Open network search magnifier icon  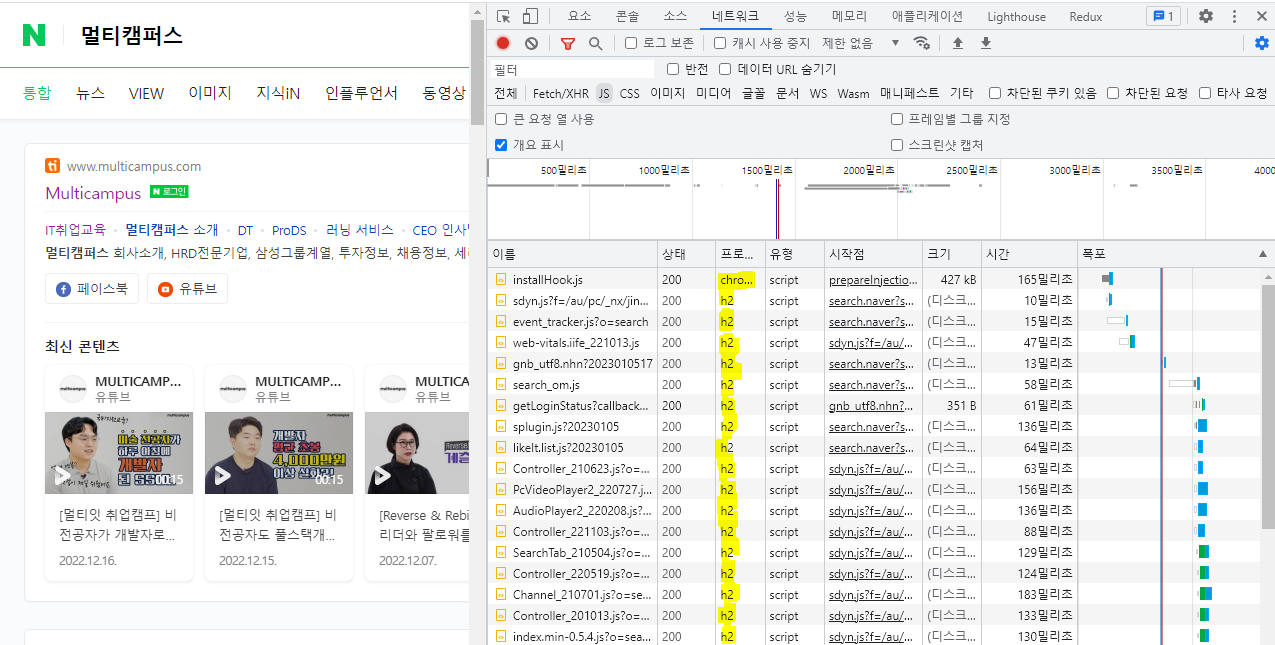click(x=596, y=43)
